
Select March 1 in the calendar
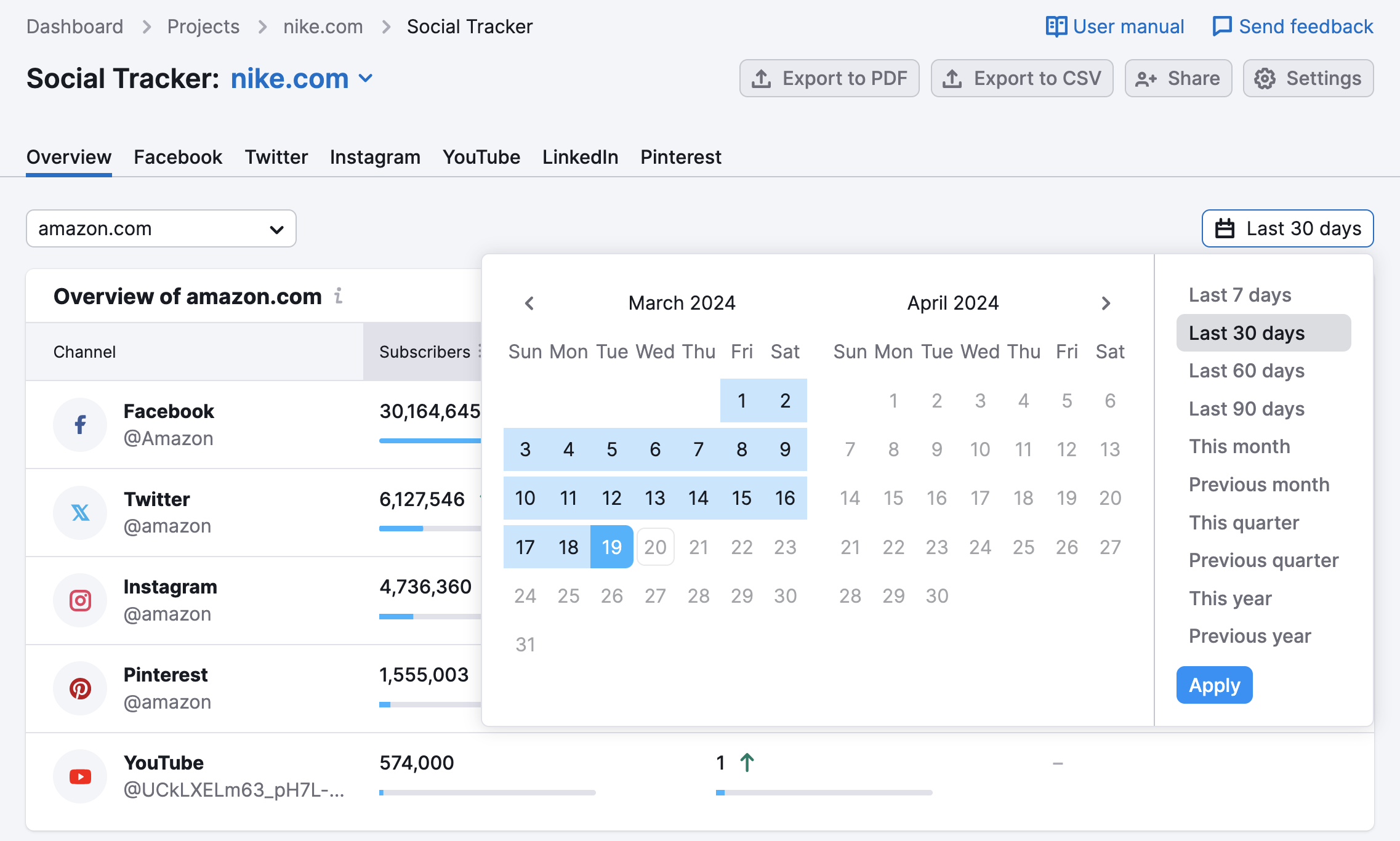[742, 401]
